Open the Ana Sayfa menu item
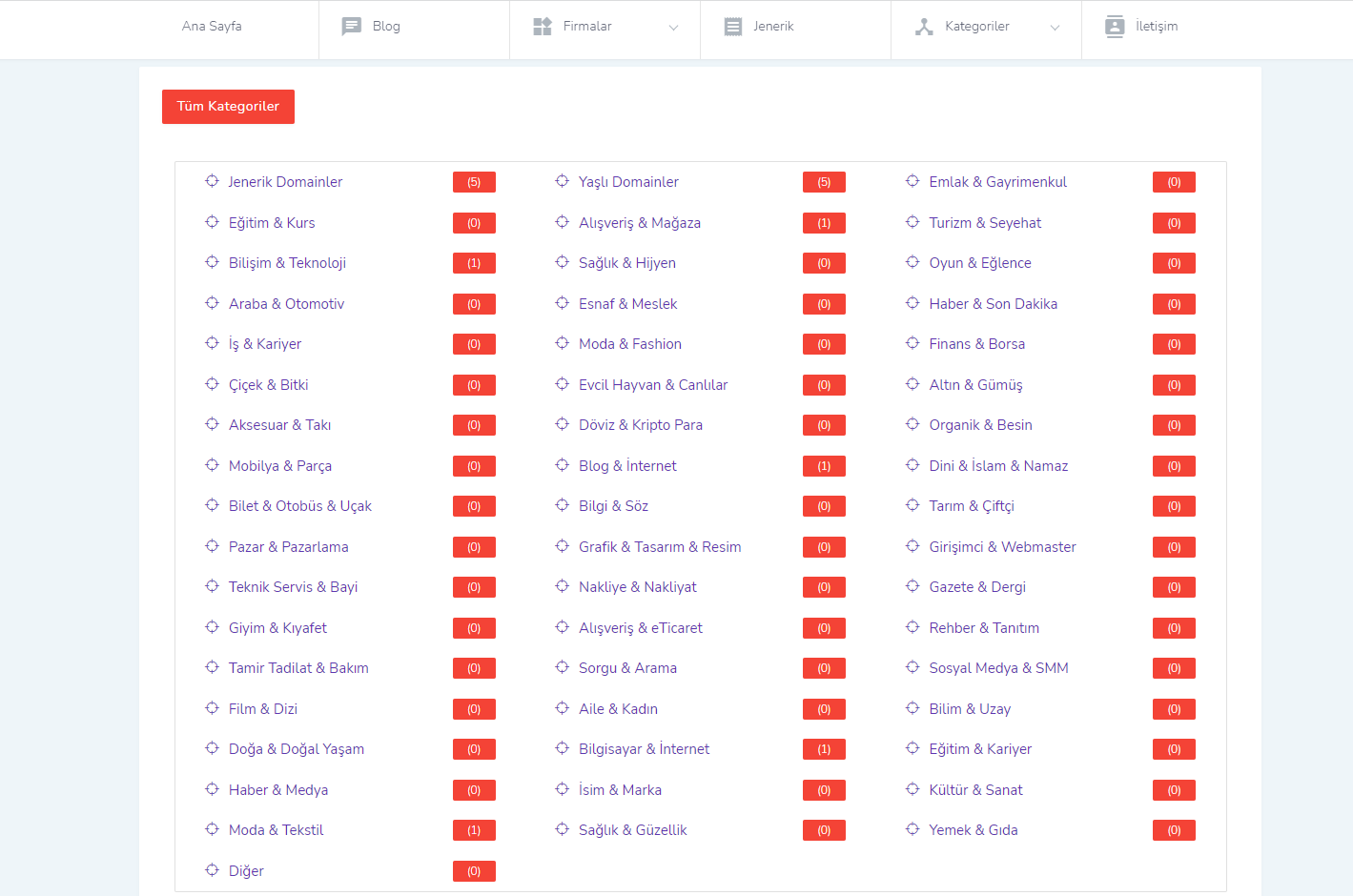This screenshot has width=1353, height=896. [x=212, y=27]
